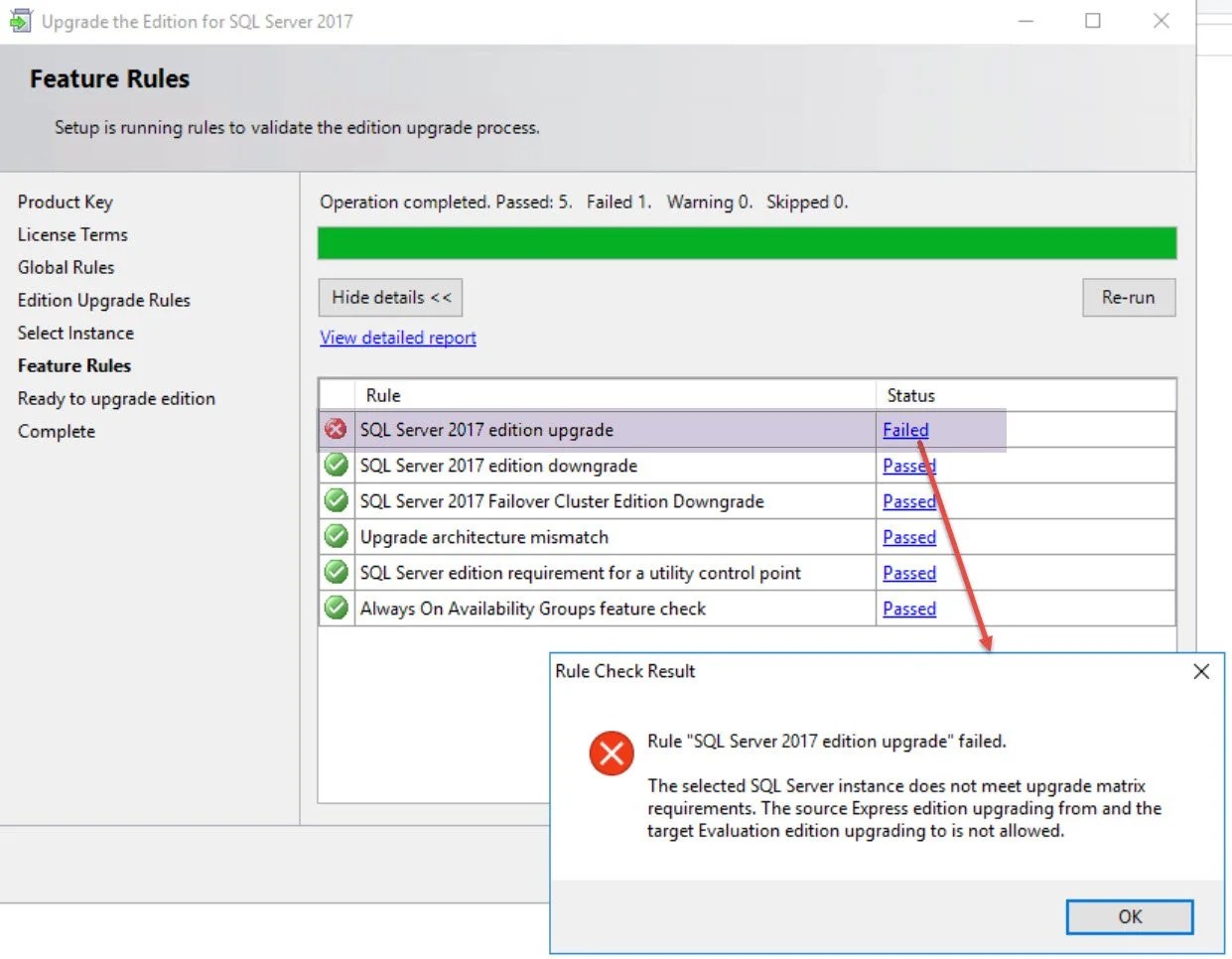Image resolution: width=1232 pixels, height=959 pixels.
Task: Click the Failed status link for edition upgrade
Action: [x=904, y=430]
